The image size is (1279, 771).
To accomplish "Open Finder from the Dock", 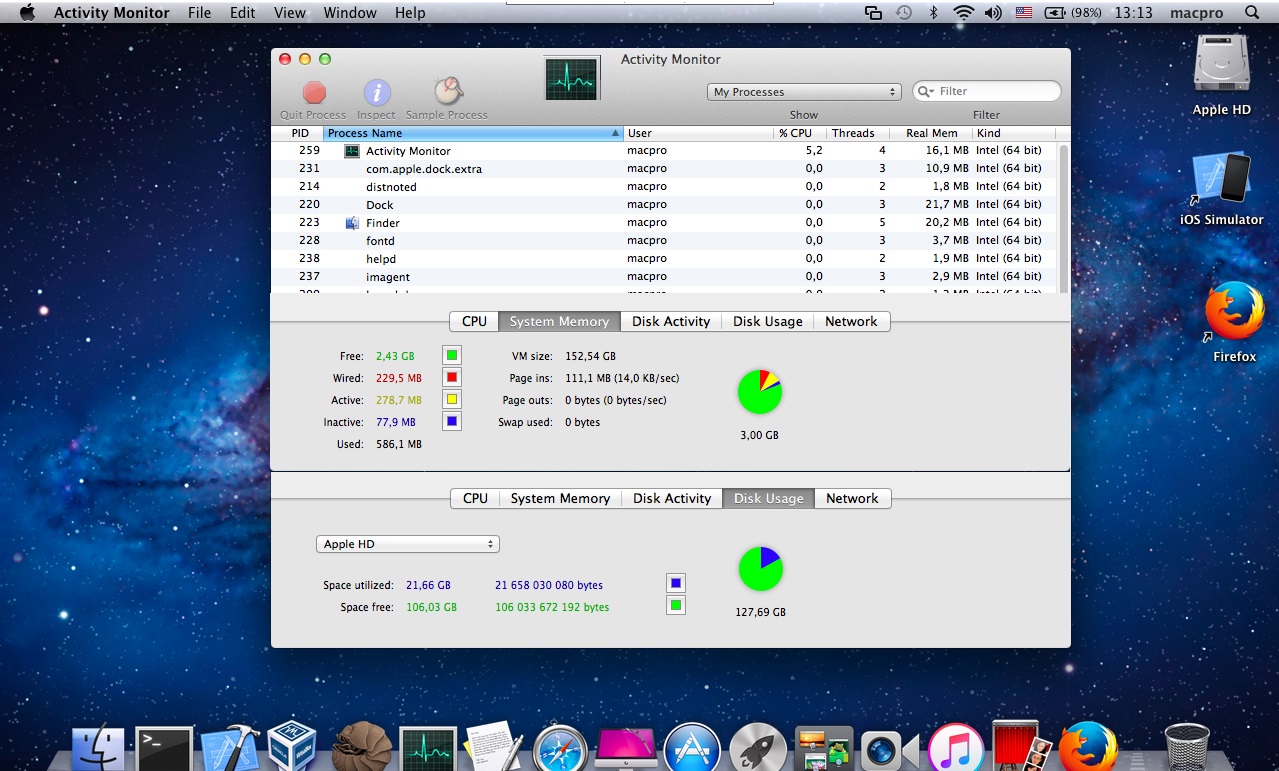I will (x=98, y=748).
